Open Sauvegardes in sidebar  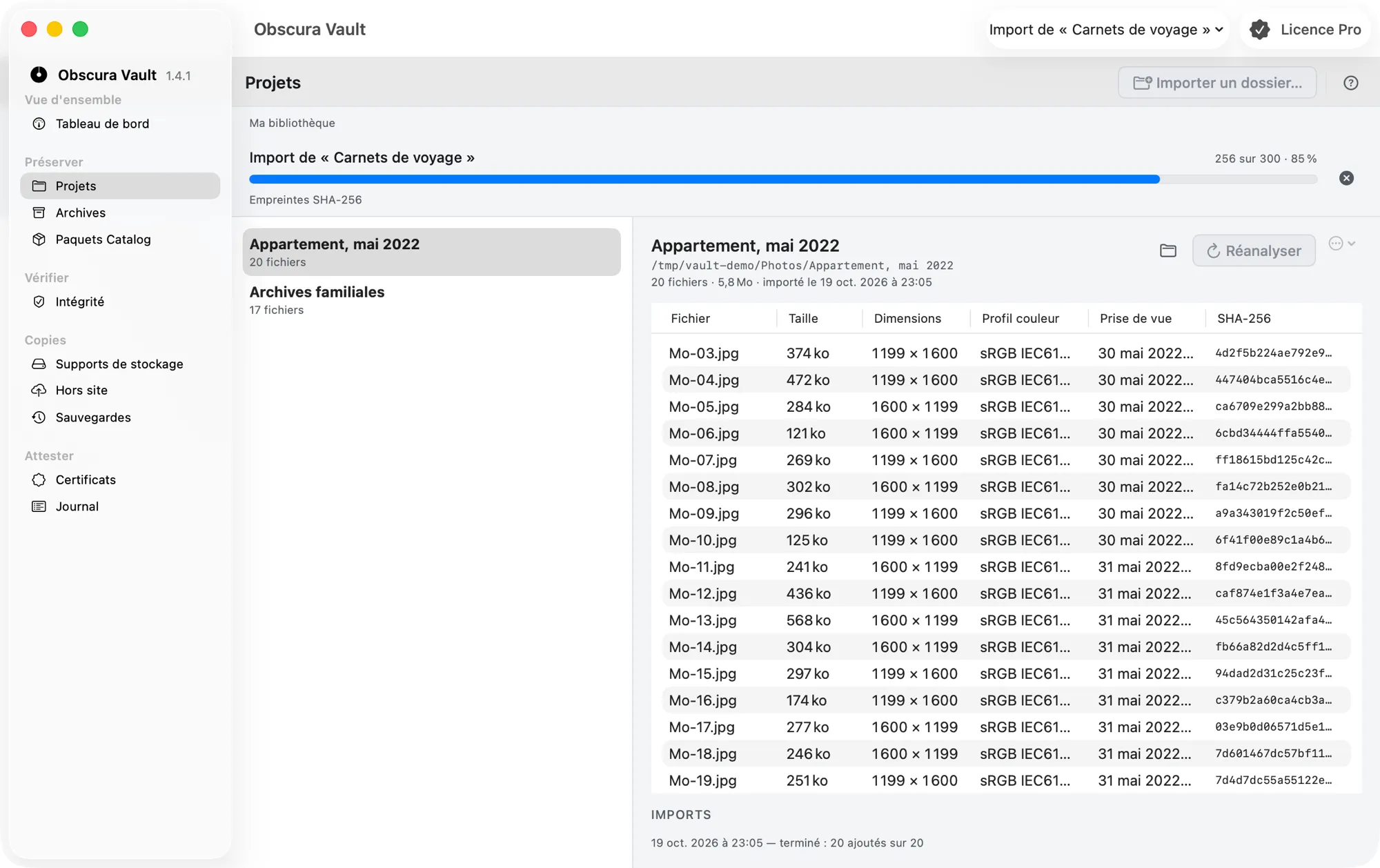pos(120,417)
